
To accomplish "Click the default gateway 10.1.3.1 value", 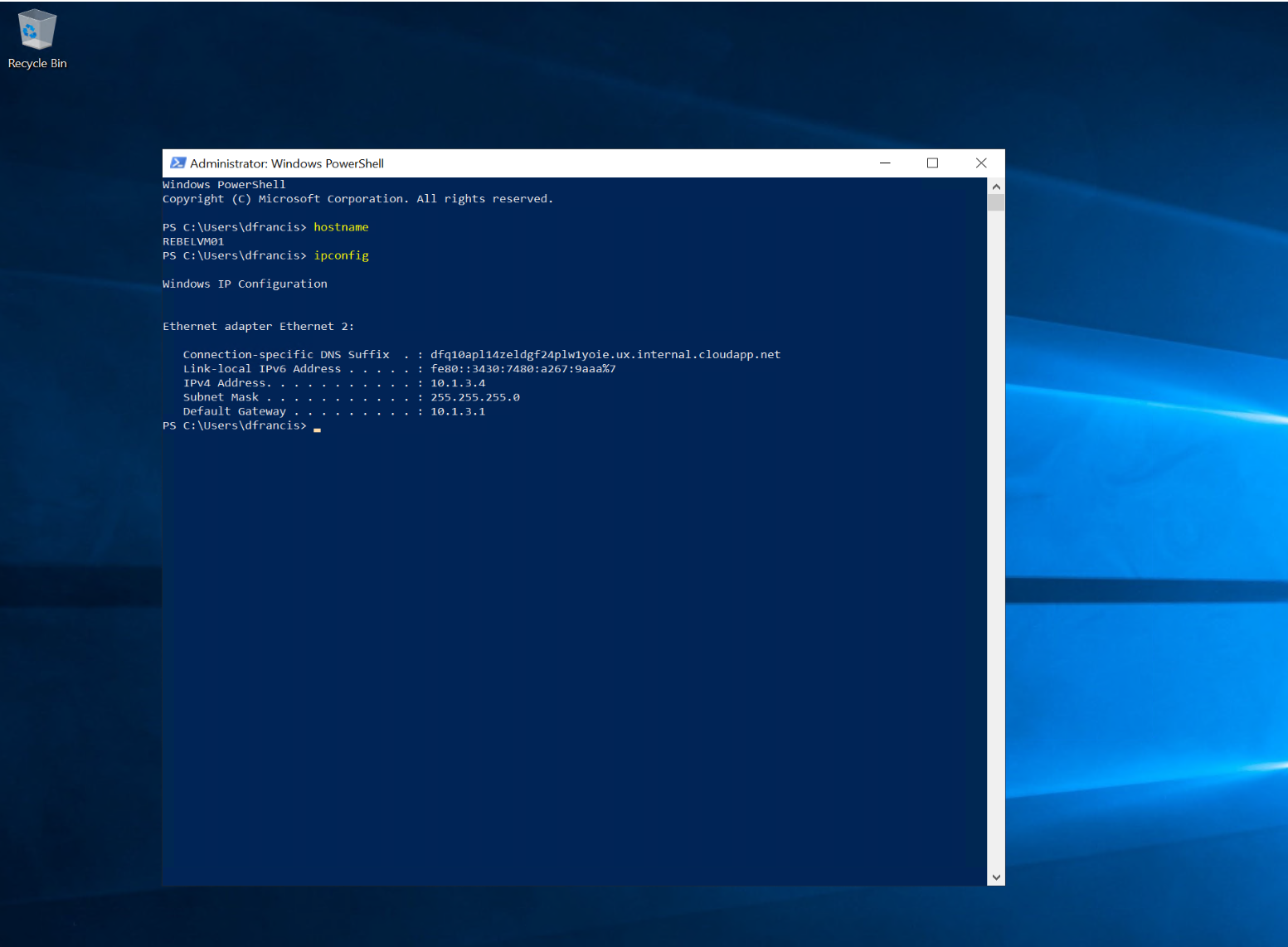I will pos(458,411).
